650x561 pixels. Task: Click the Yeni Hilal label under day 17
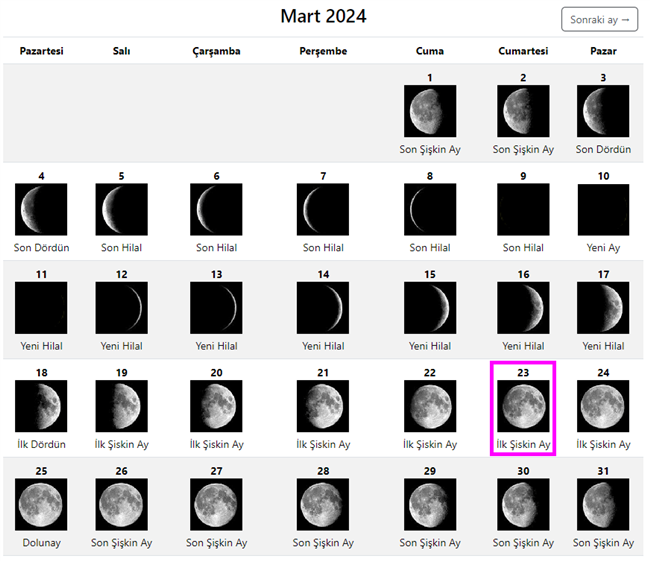[x=603, y=346]
